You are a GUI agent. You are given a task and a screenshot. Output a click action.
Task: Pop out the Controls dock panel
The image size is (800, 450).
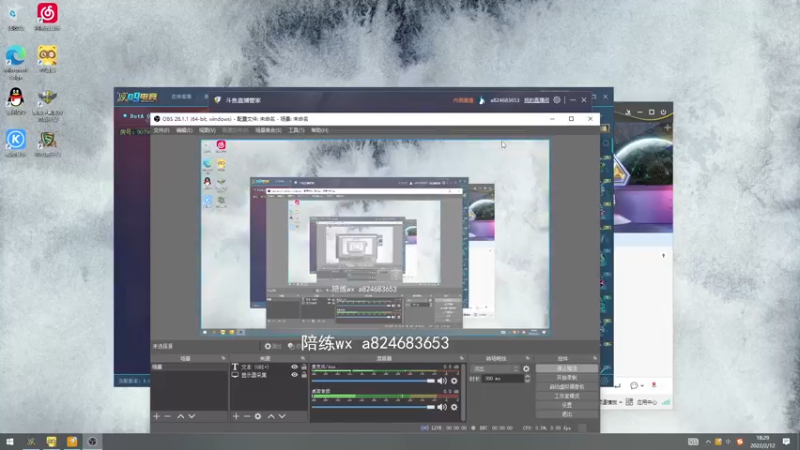click(594, 358)
